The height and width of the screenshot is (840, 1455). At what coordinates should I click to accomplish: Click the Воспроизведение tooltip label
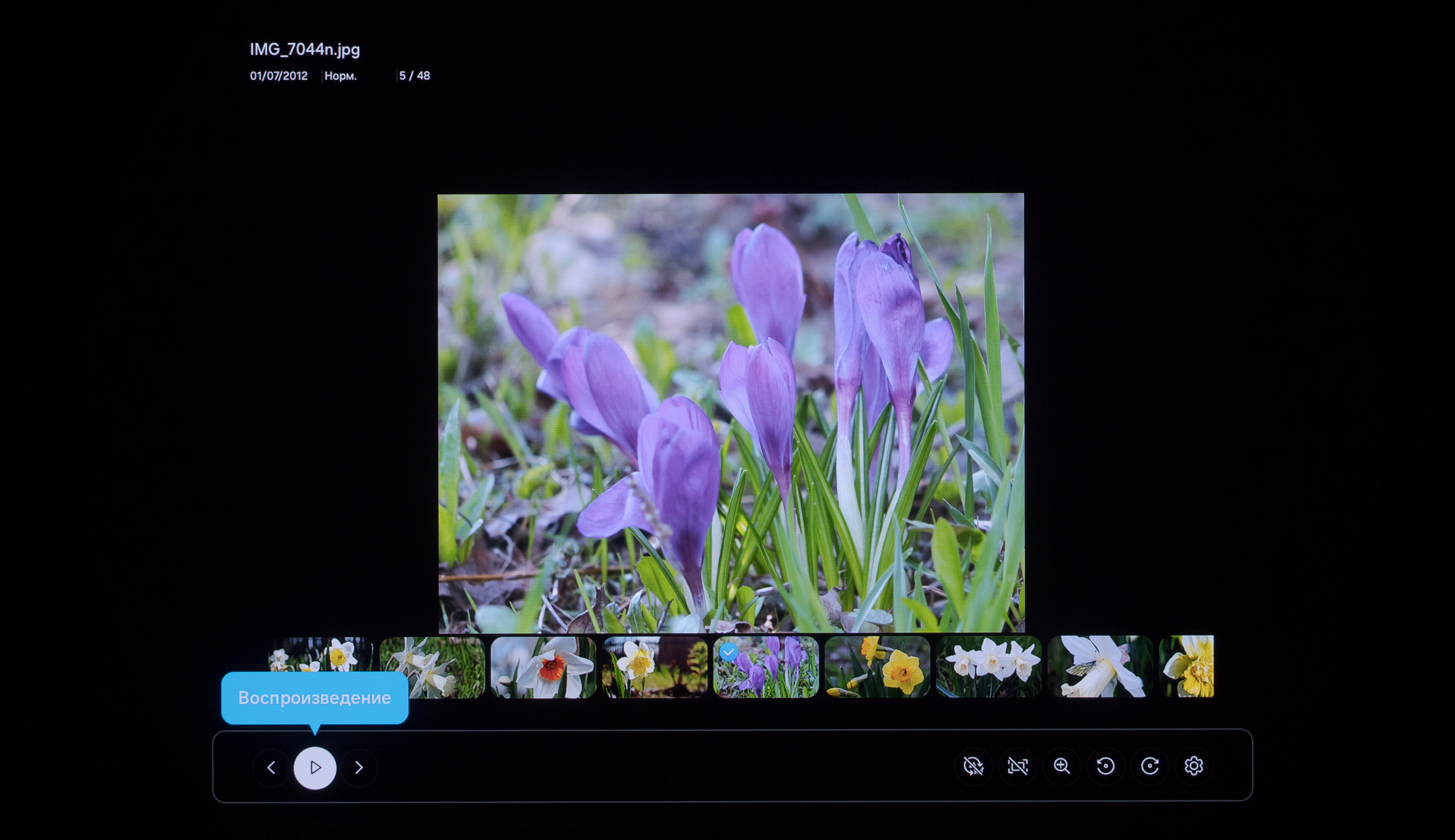(x=314, y=698)
